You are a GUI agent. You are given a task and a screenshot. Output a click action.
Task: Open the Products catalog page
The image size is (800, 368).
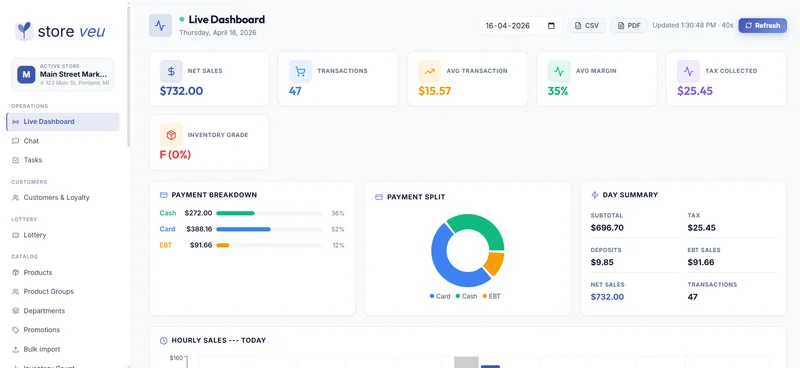click(x=63, y=273)
